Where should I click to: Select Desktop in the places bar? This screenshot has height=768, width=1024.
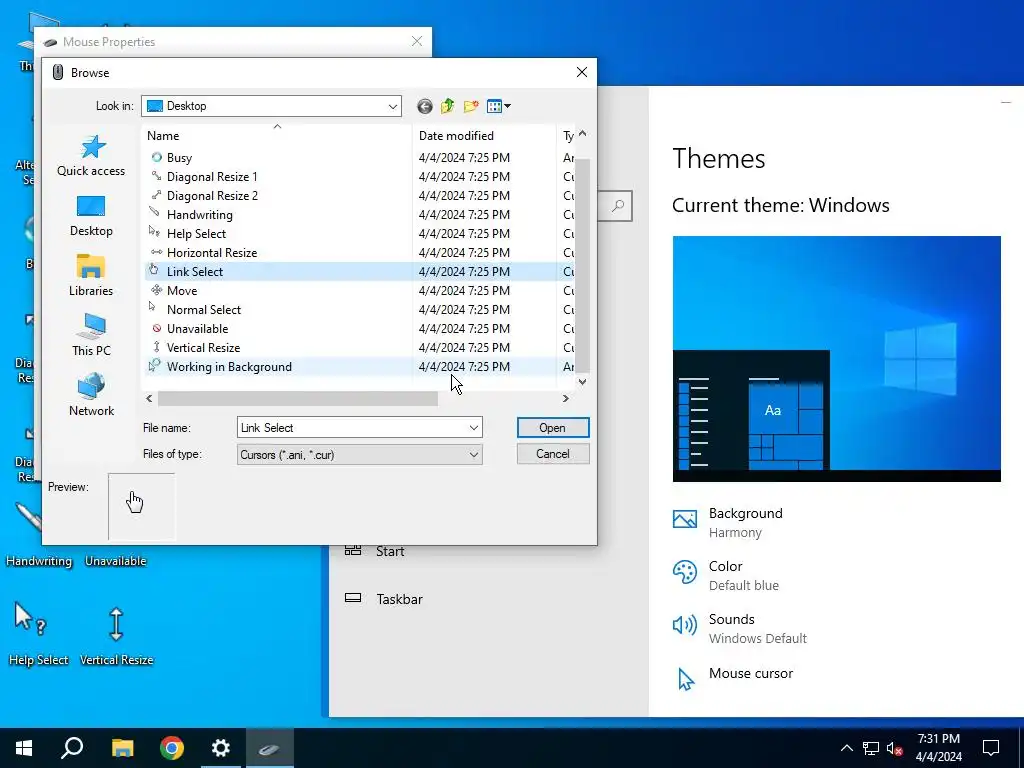click(91, 216)
